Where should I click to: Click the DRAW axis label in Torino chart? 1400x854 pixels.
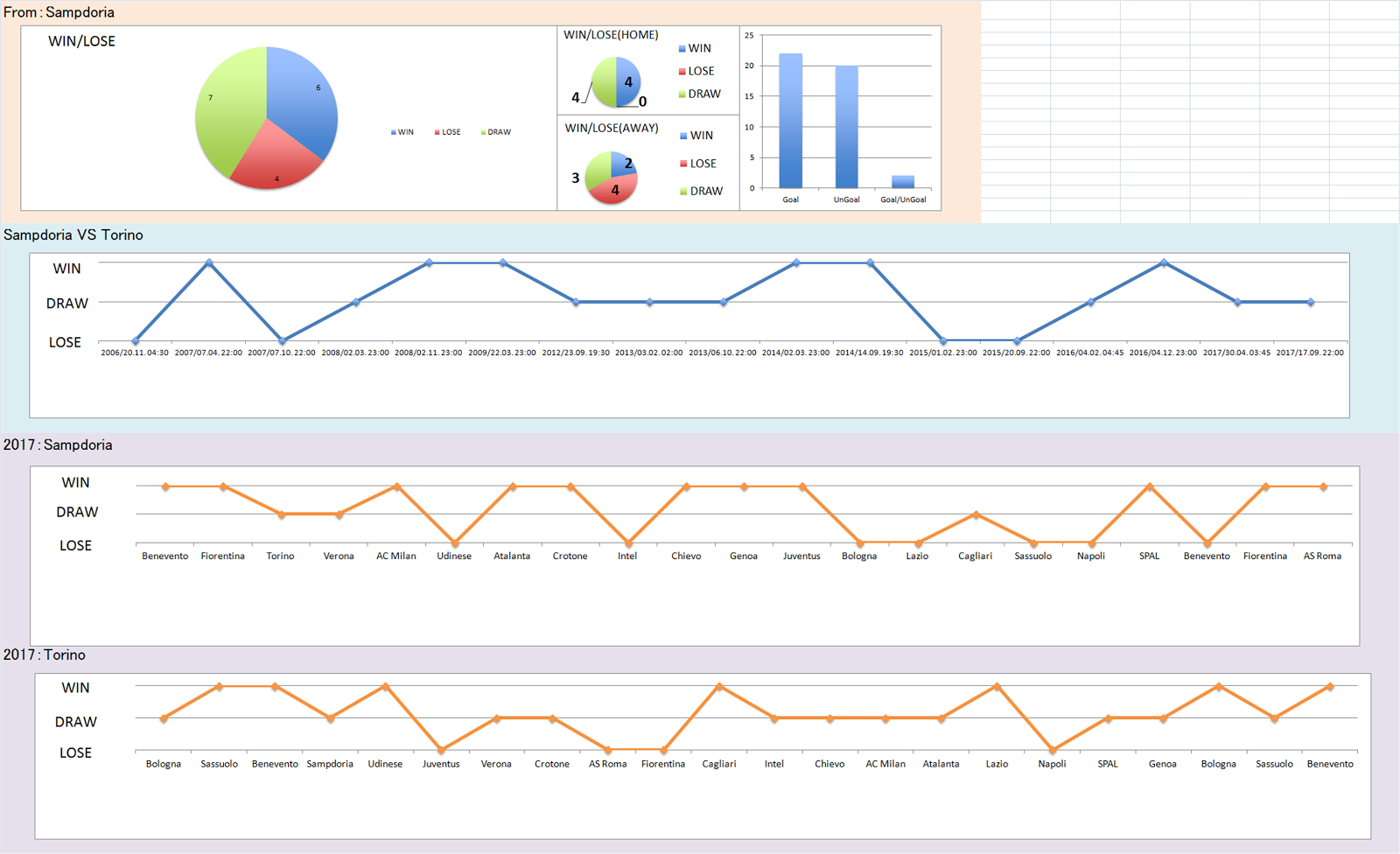pos(76,722)
